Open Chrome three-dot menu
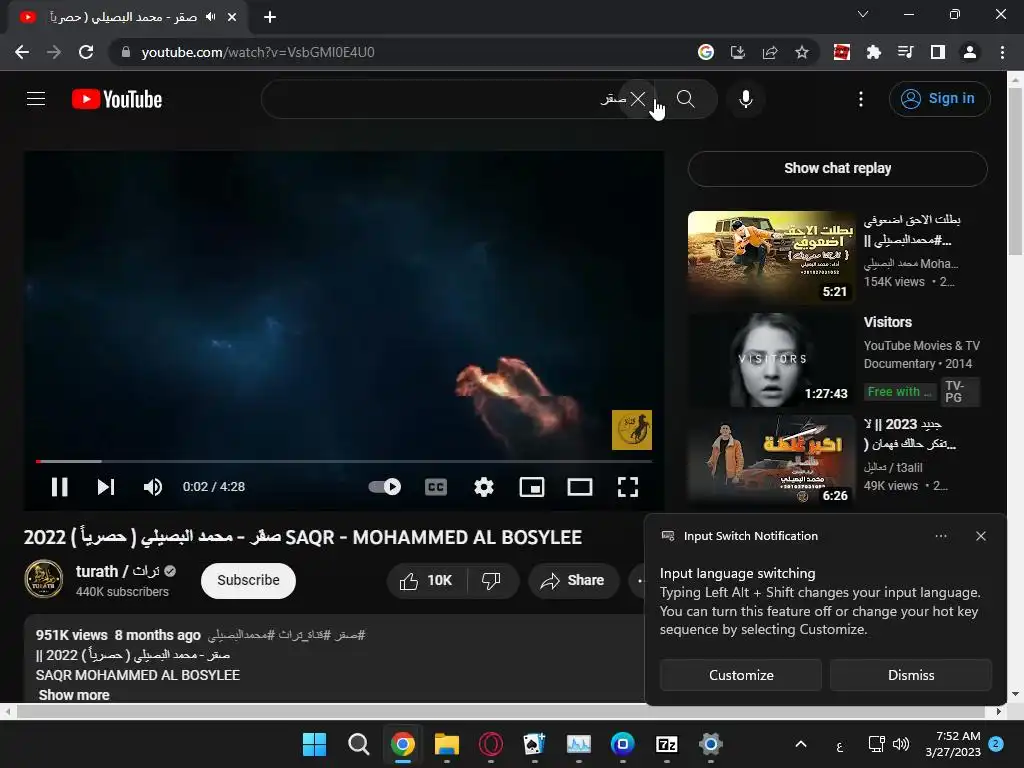 click(1002, 52)
